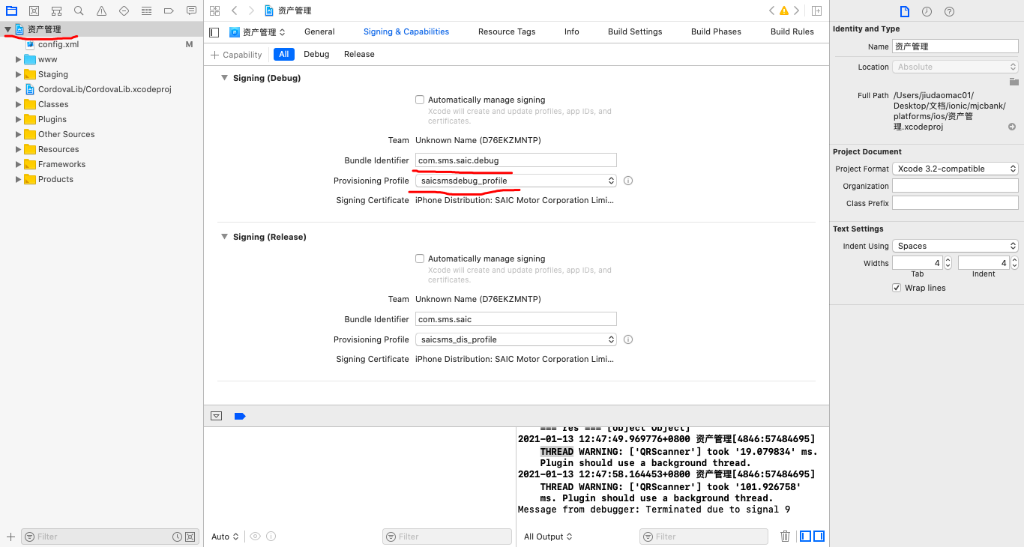1024x547 pixels.
Task: Add an editor split on right
Action: click(x=817, y=10)
